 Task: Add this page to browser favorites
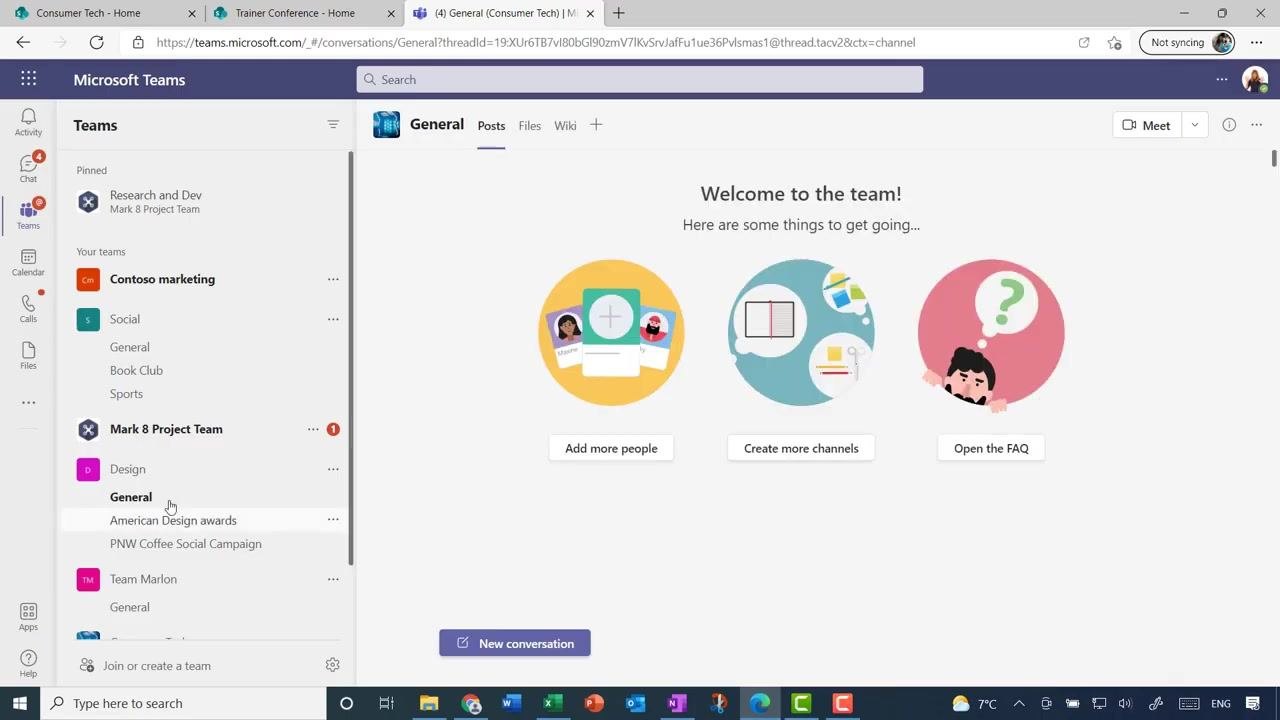point(1114,42)
